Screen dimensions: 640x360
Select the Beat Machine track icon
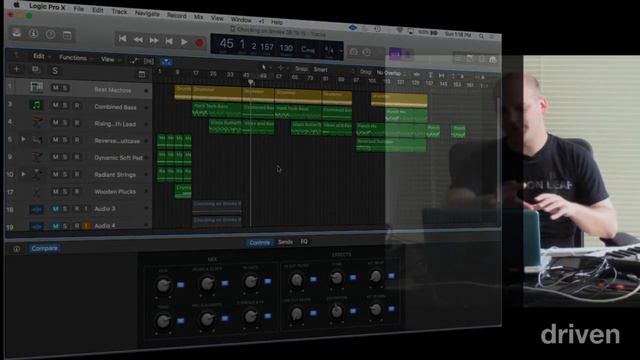pyautogui.click(x=36, y=87)
